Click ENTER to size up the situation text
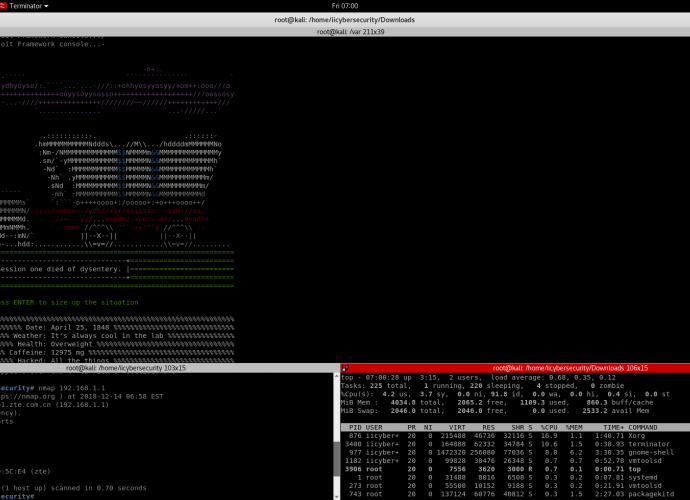The width and height of the screenshot is (690, 500). click(69, 302)
